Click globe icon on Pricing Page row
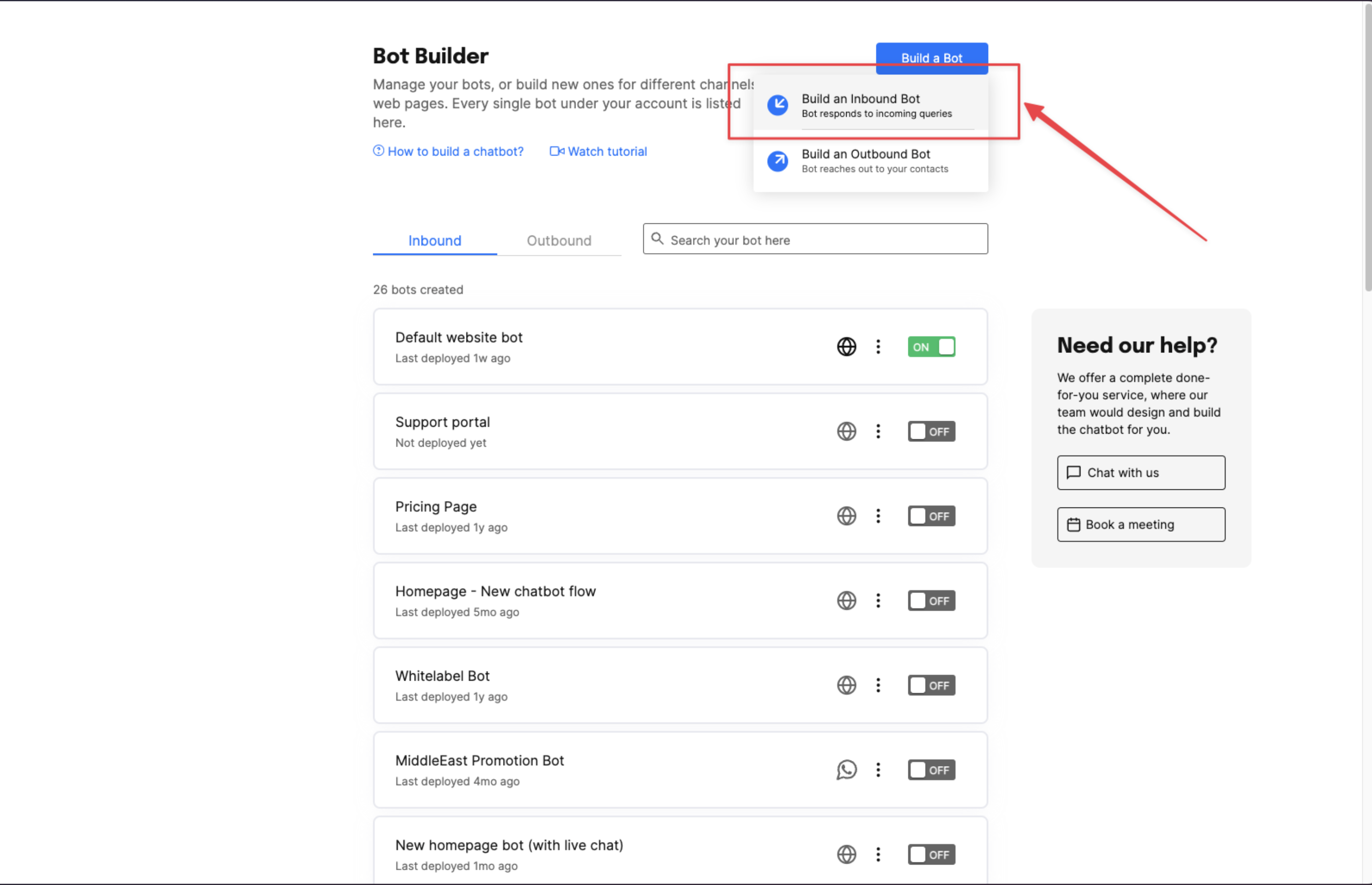Screen dimensions: 1372x885 [846, 516]
